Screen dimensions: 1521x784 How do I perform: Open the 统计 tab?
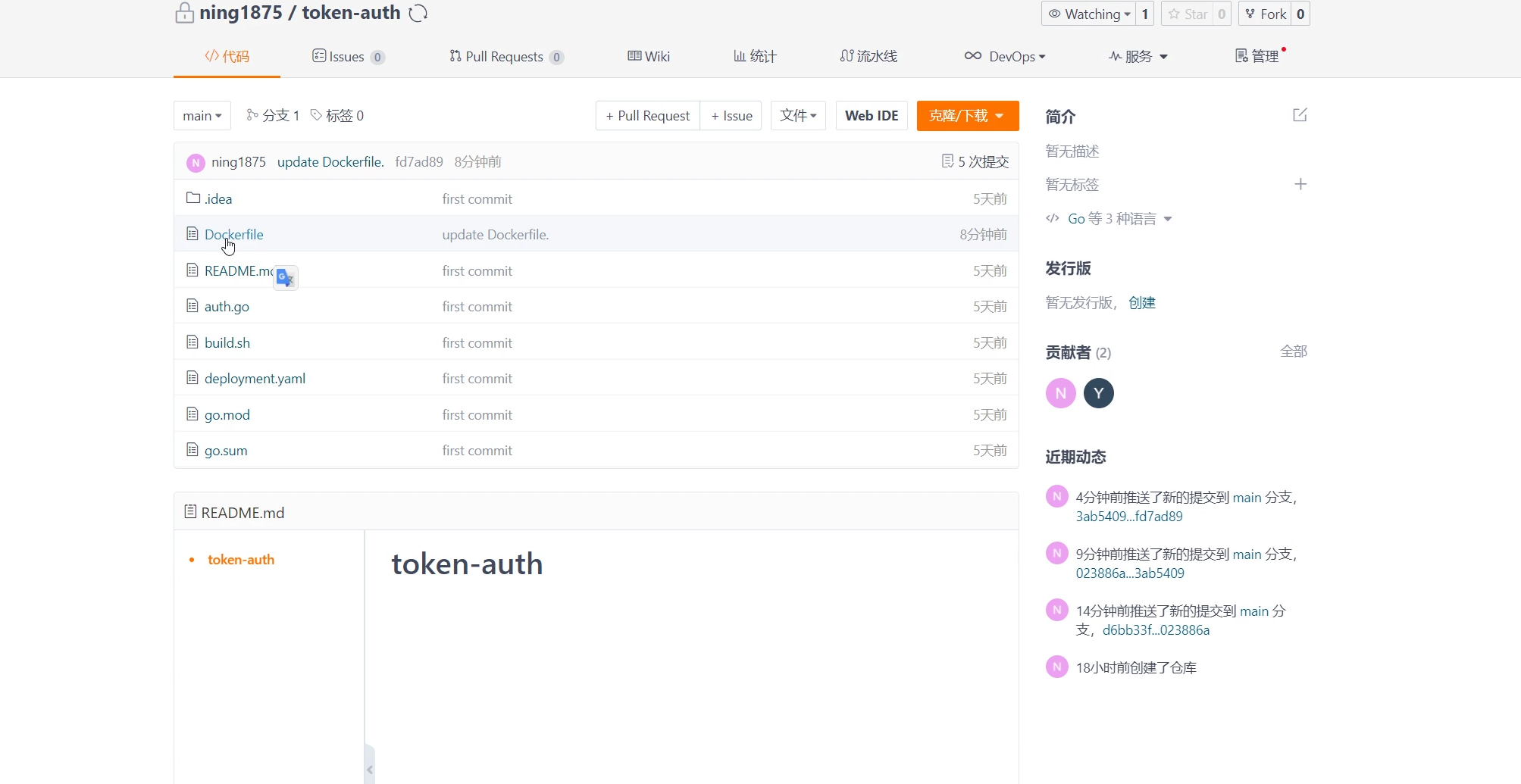click(755, 57)
